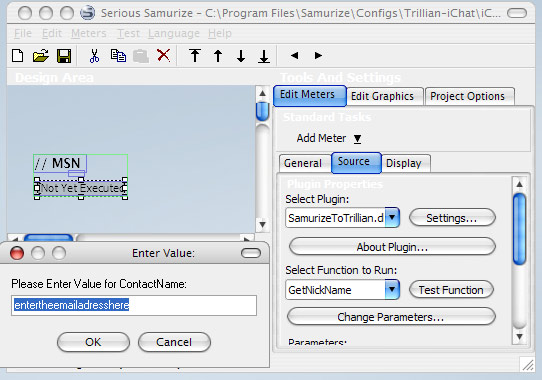Image resolution: width=542 pixels, height=380 pixels.
Task: Click the Enter Value dialog pill button
Action: pos(251,253)
